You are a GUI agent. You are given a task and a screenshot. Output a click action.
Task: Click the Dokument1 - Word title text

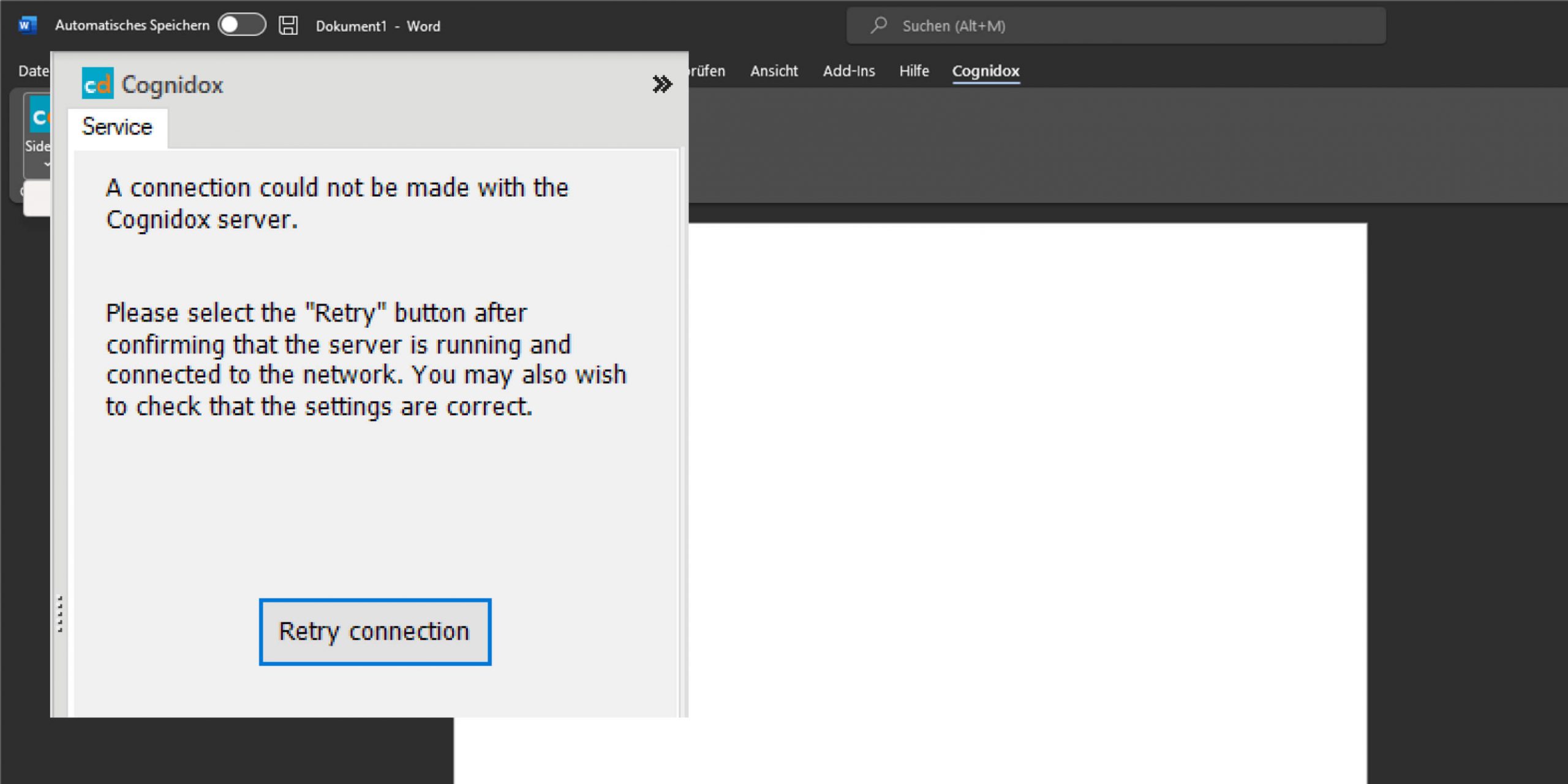[377, 26]
